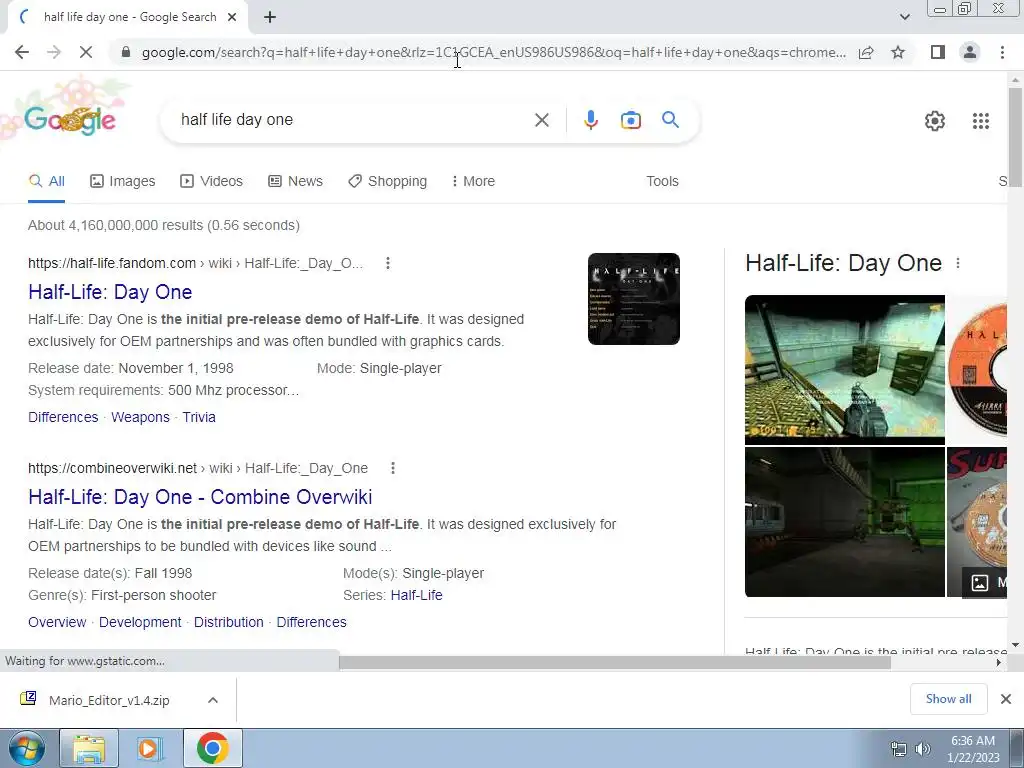Open the taskbar clock and date

973,749
